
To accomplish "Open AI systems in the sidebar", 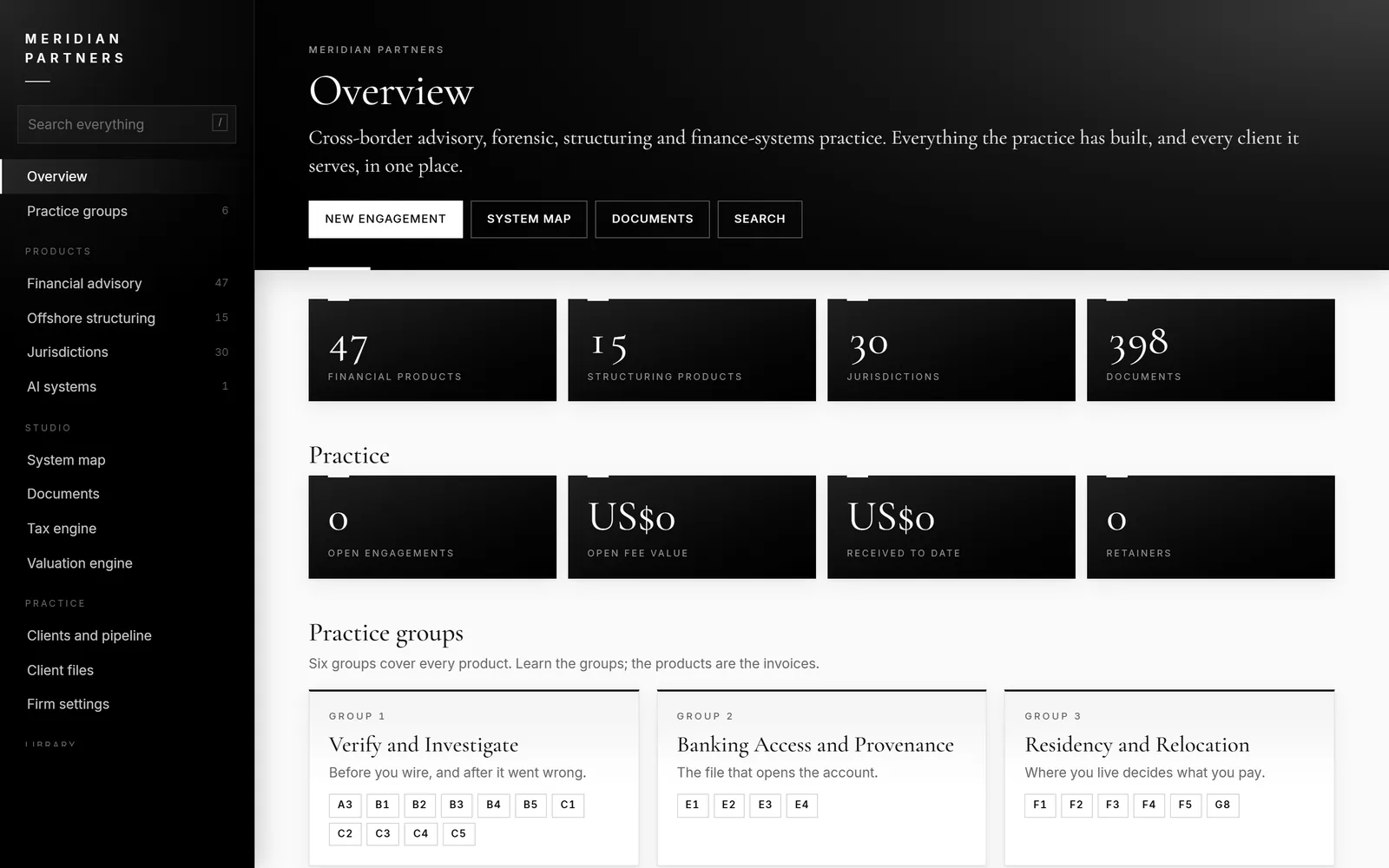I will pos(127,386).
